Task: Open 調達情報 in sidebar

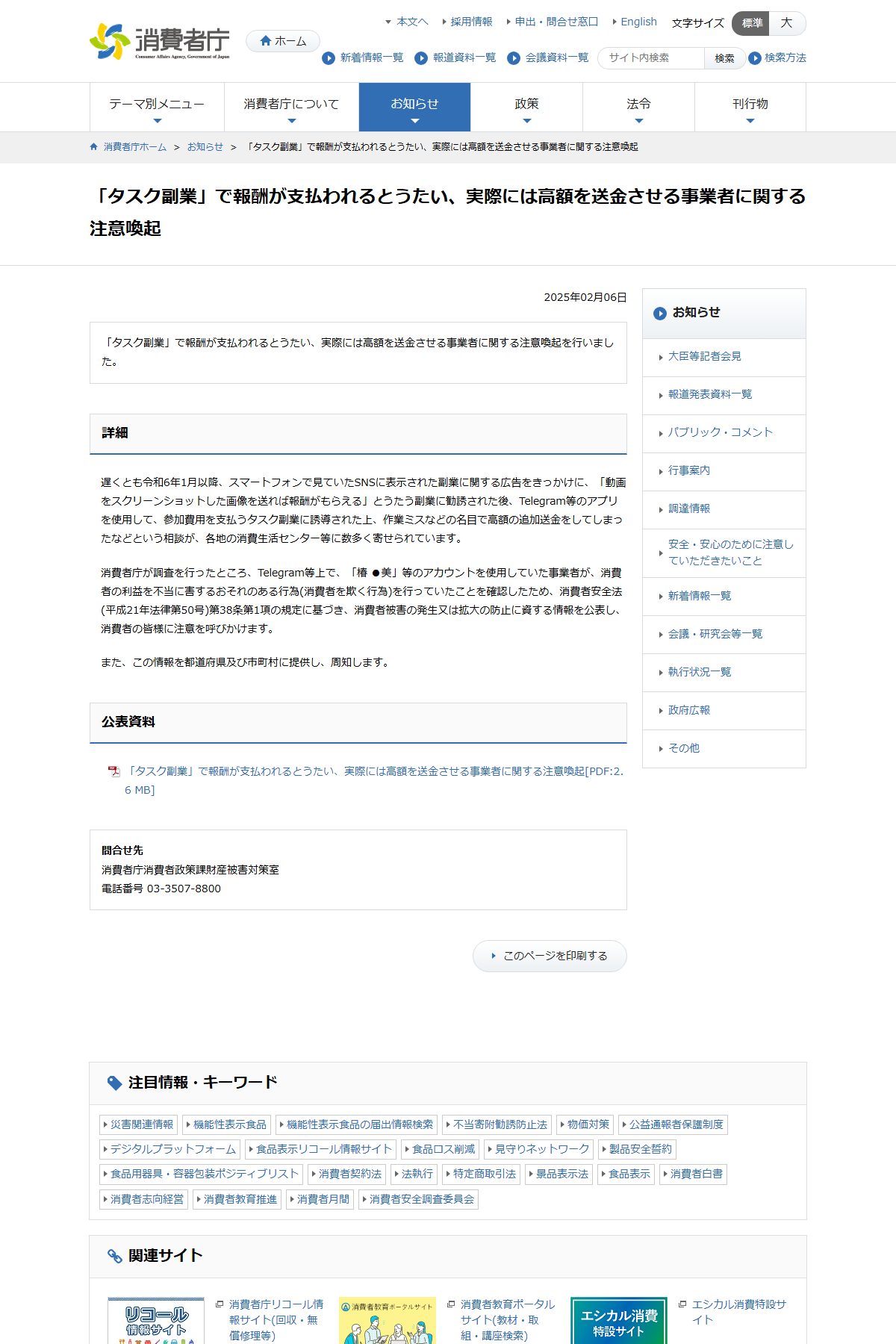Action: click(724, 510)
